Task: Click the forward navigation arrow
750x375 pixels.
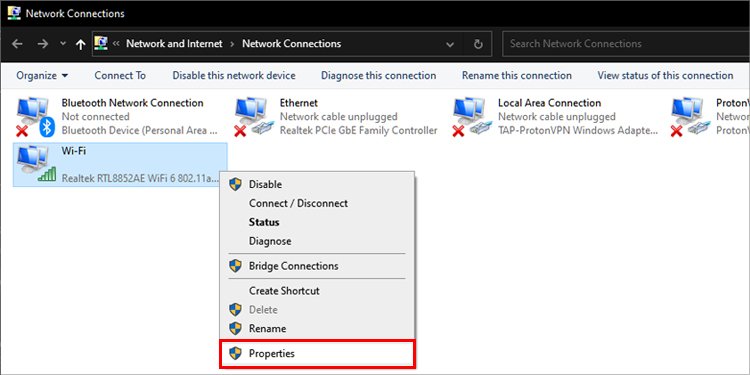Action: pyautogui.click(x=43, y=44)
